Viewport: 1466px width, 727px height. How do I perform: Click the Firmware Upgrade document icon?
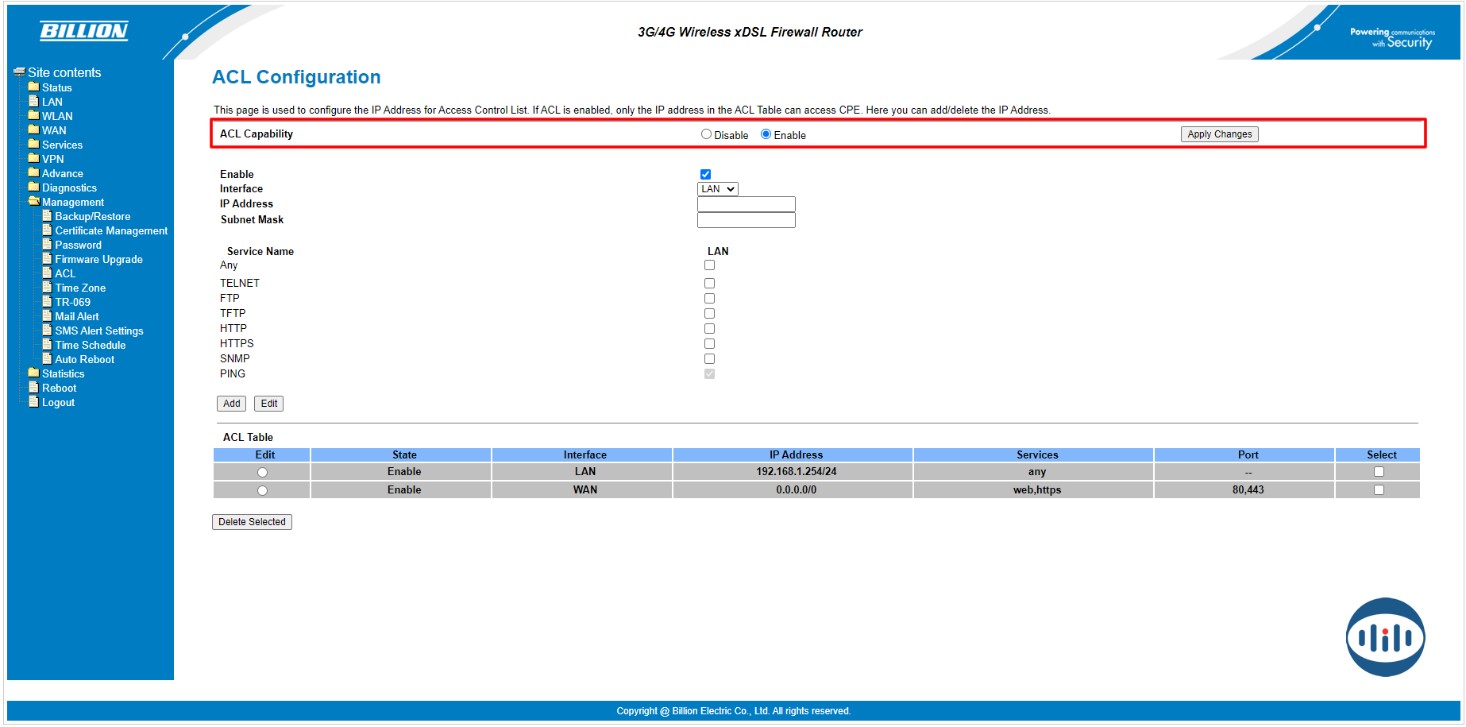point(46,259)
